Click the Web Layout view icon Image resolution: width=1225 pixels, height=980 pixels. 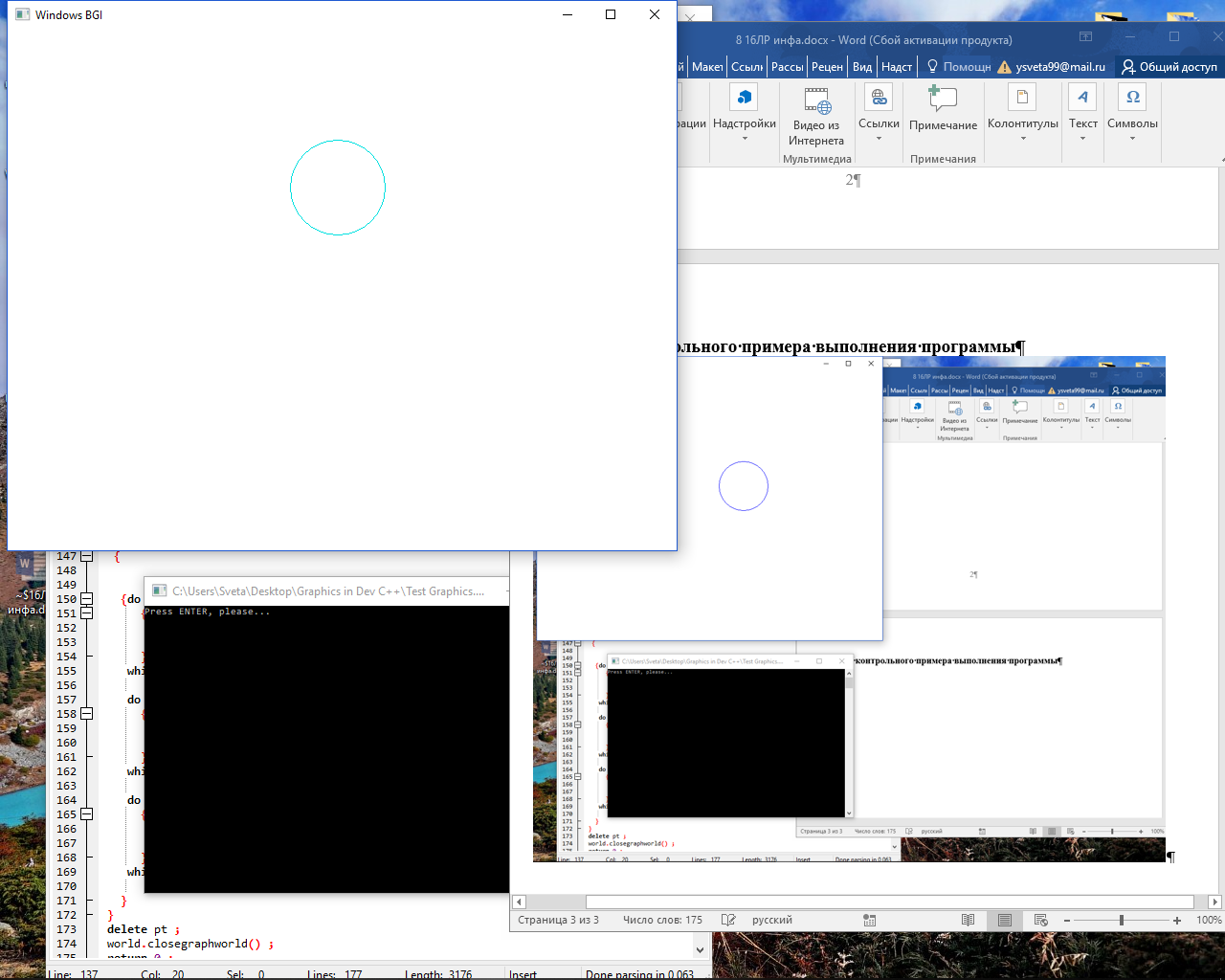click(x=1041, y=920)
